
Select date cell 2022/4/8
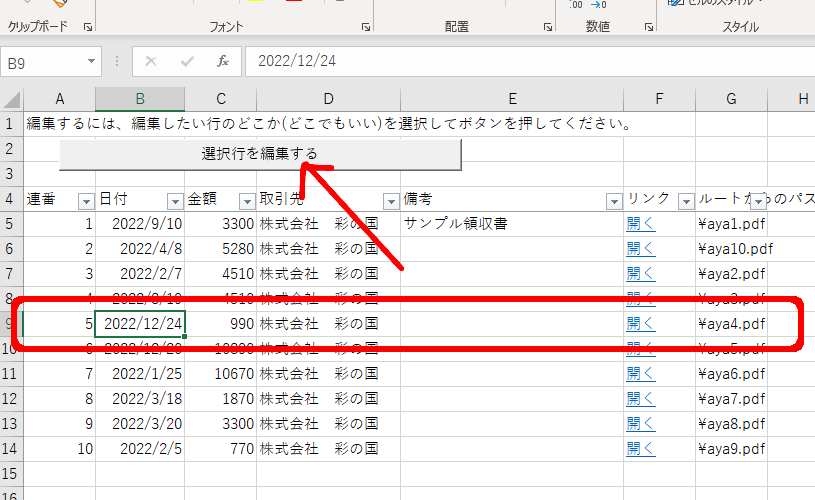[140, 249]
